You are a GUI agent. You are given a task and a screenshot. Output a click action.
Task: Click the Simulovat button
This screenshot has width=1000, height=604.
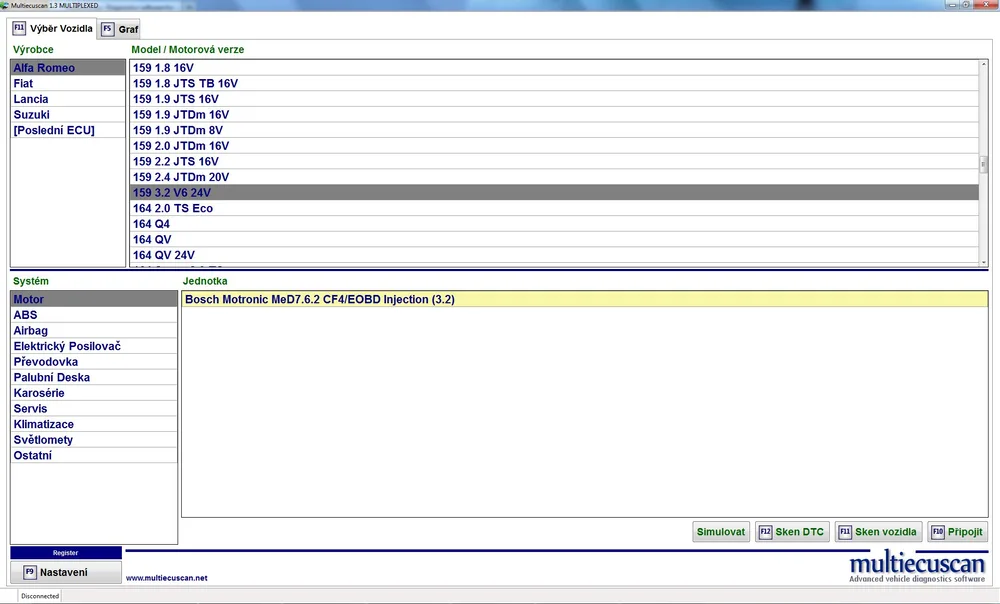[x=721, y=532]
